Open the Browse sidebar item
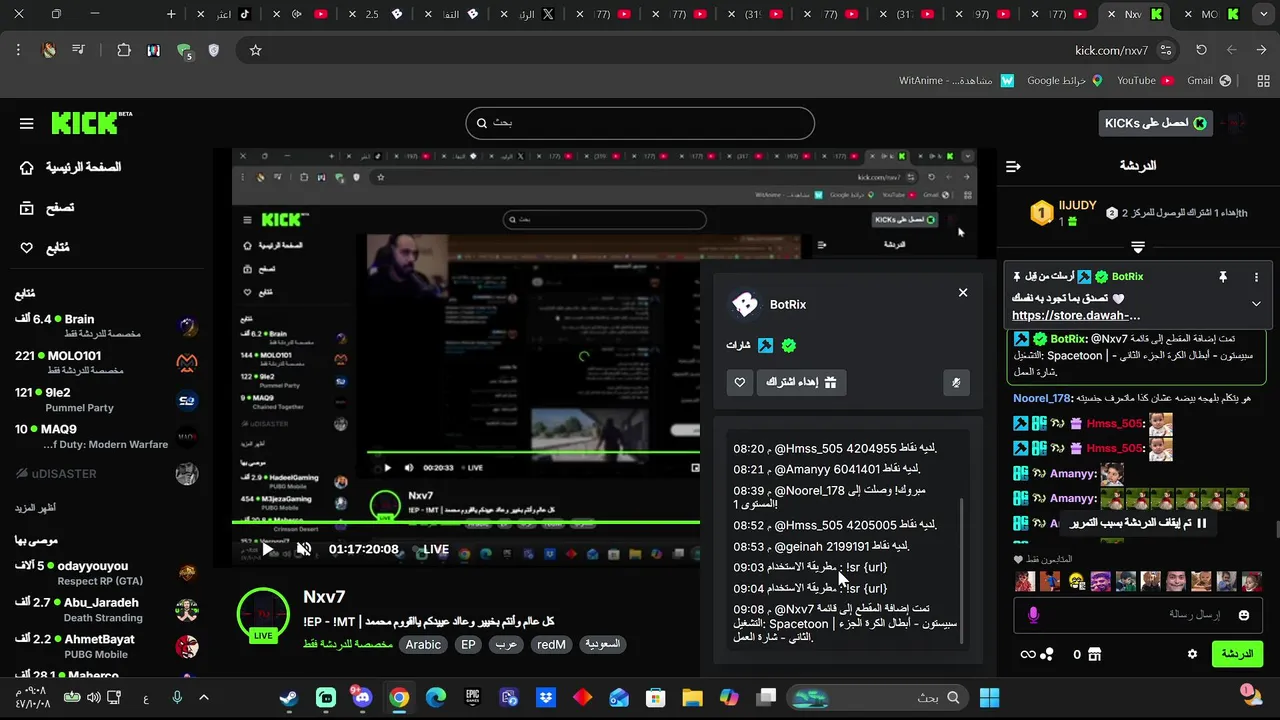Image resolution: width=1280 pixels, height=720 pixels. 47,208
